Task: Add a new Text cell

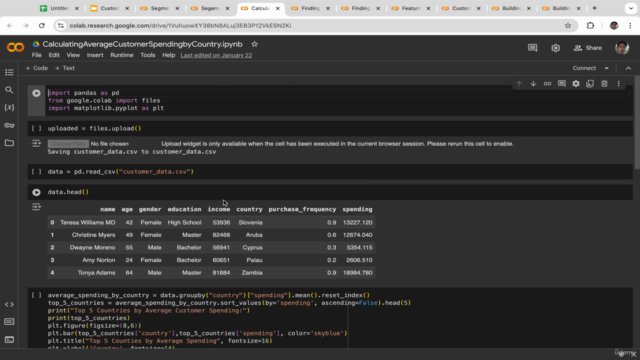Action: pos(65,68)
